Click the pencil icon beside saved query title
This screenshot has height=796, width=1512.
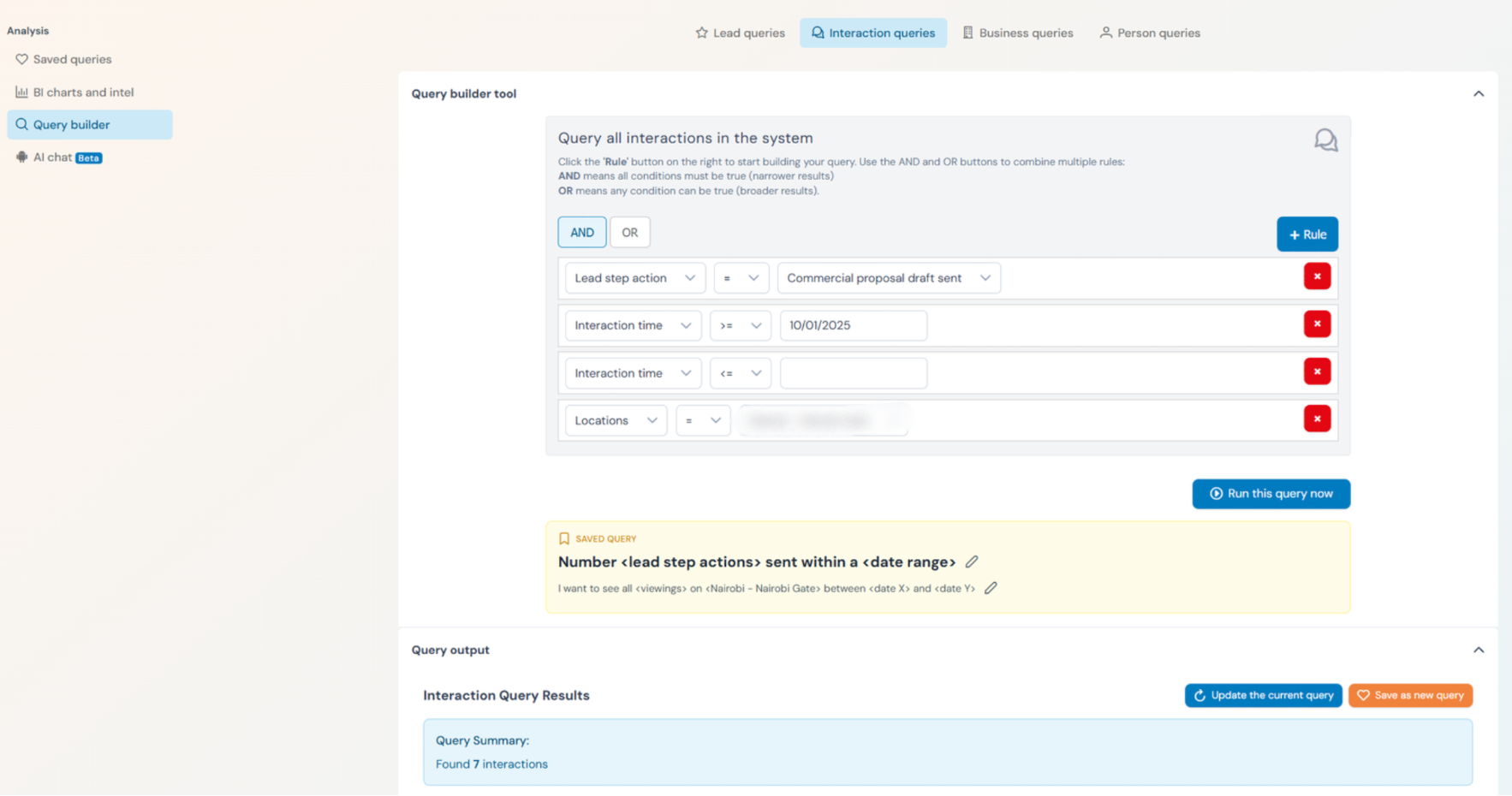click(971, 562)
